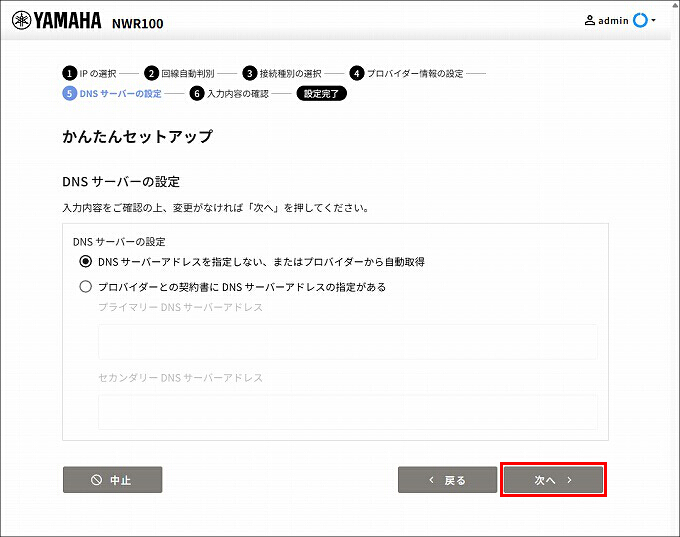Click step 4 circle プロバイダー情報の設定

coord(356,73)
